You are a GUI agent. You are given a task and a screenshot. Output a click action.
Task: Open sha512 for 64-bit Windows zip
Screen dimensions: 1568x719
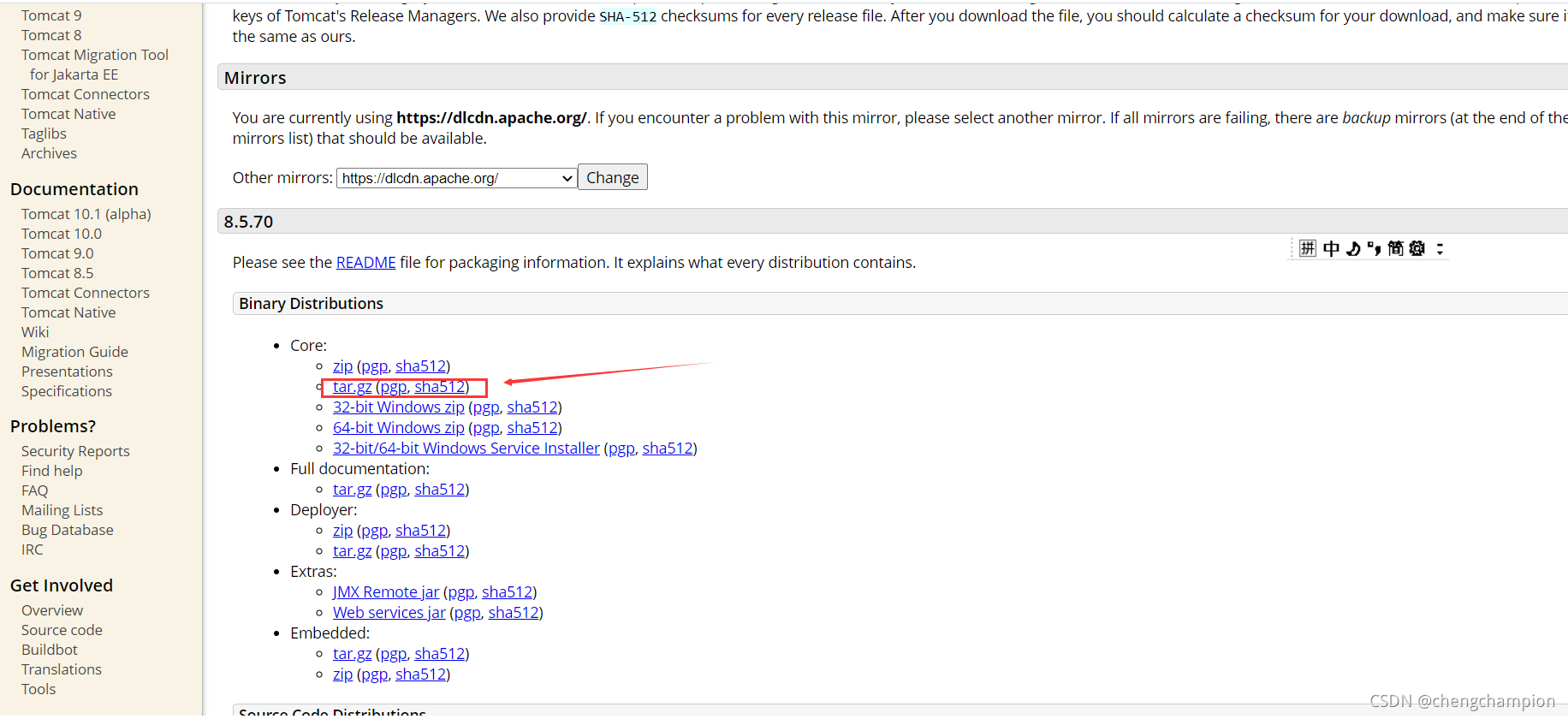(532, 428)
